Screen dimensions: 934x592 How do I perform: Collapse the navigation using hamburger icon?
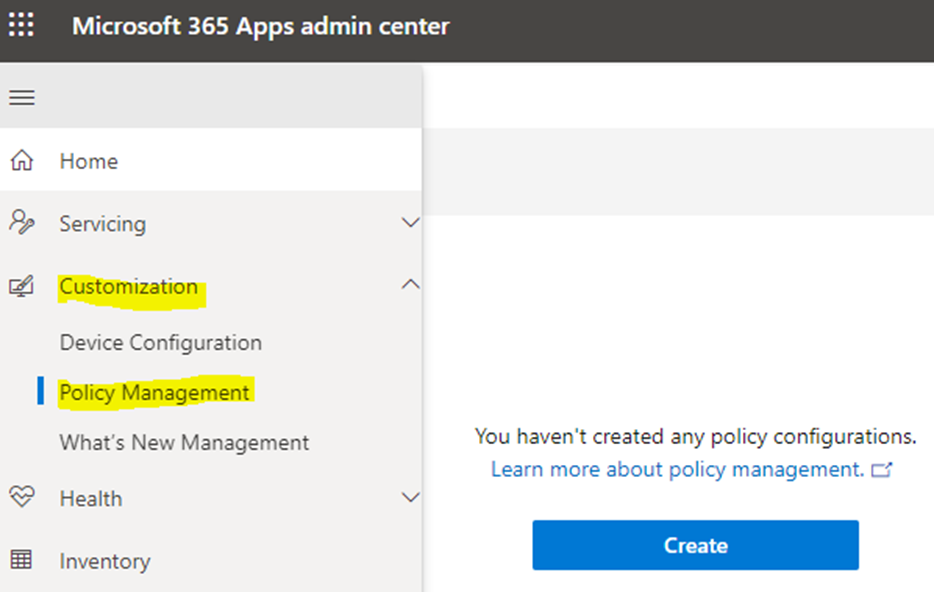point(21,97)
